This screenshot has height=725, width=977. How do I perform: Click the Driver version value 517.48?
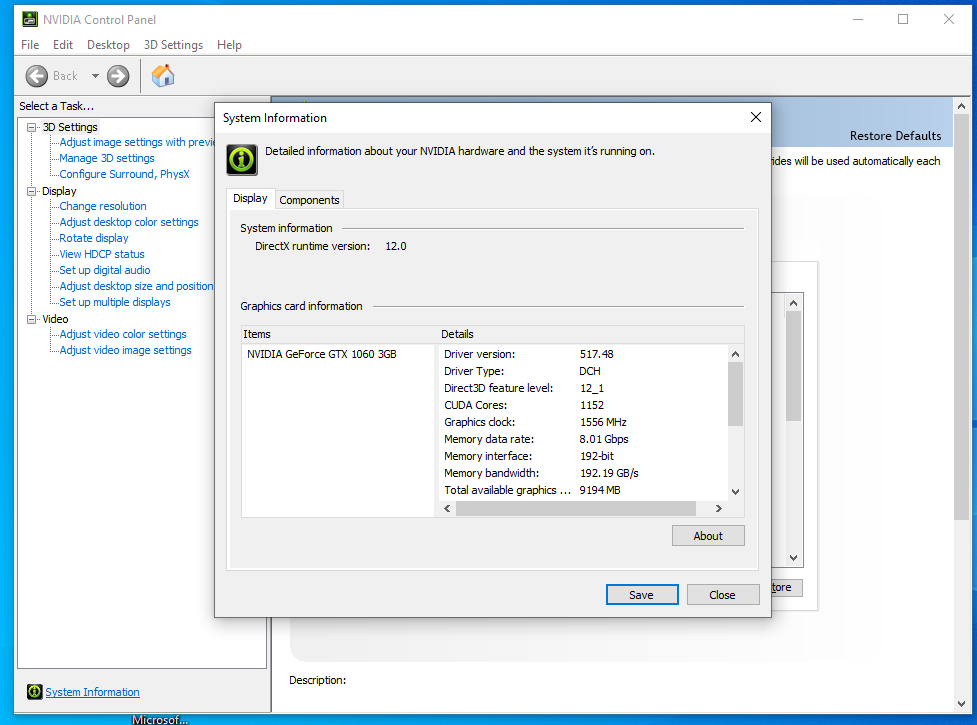(596, 354)
